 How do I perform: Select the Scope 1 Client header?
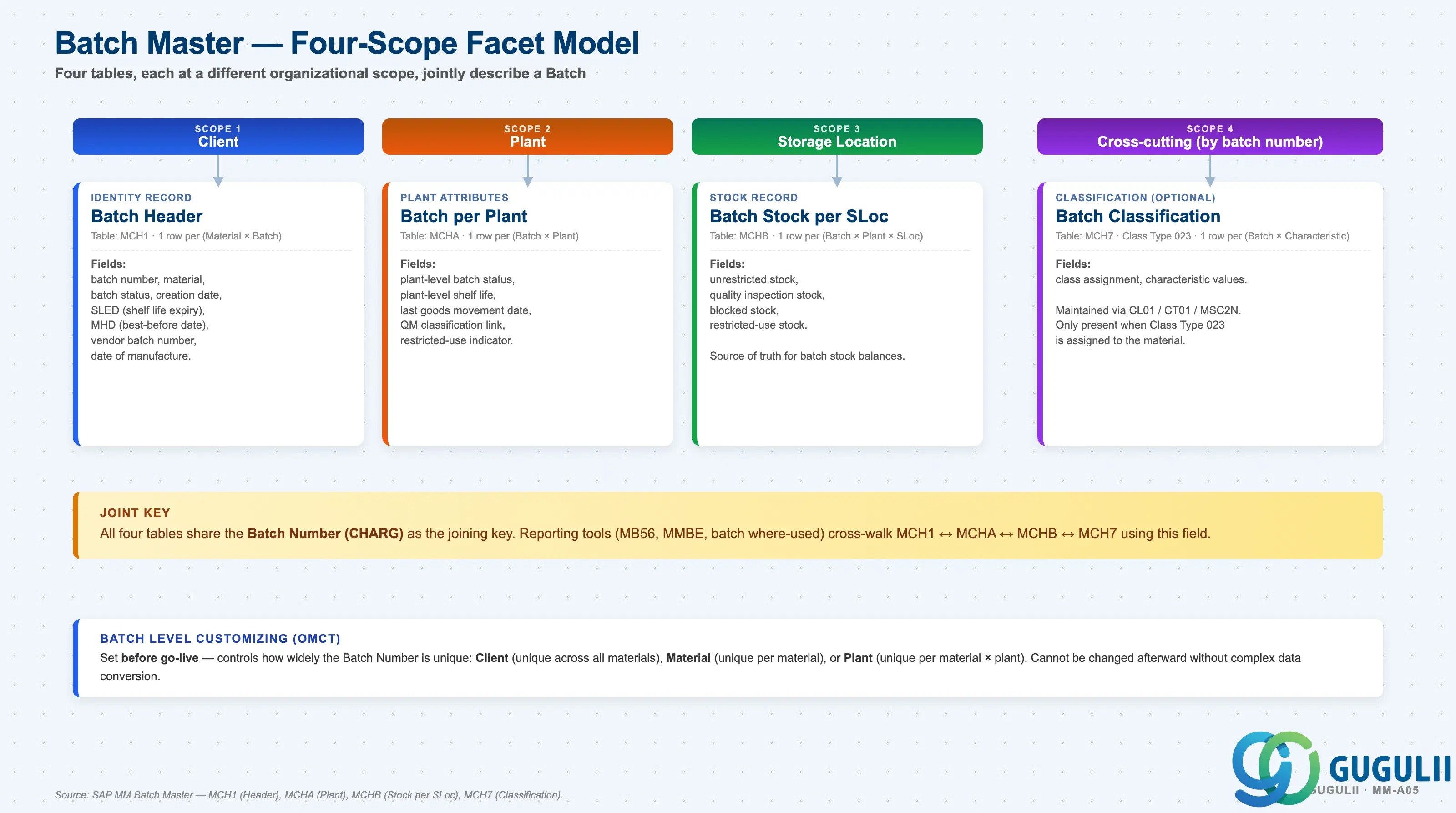click(x=218, y=136)
